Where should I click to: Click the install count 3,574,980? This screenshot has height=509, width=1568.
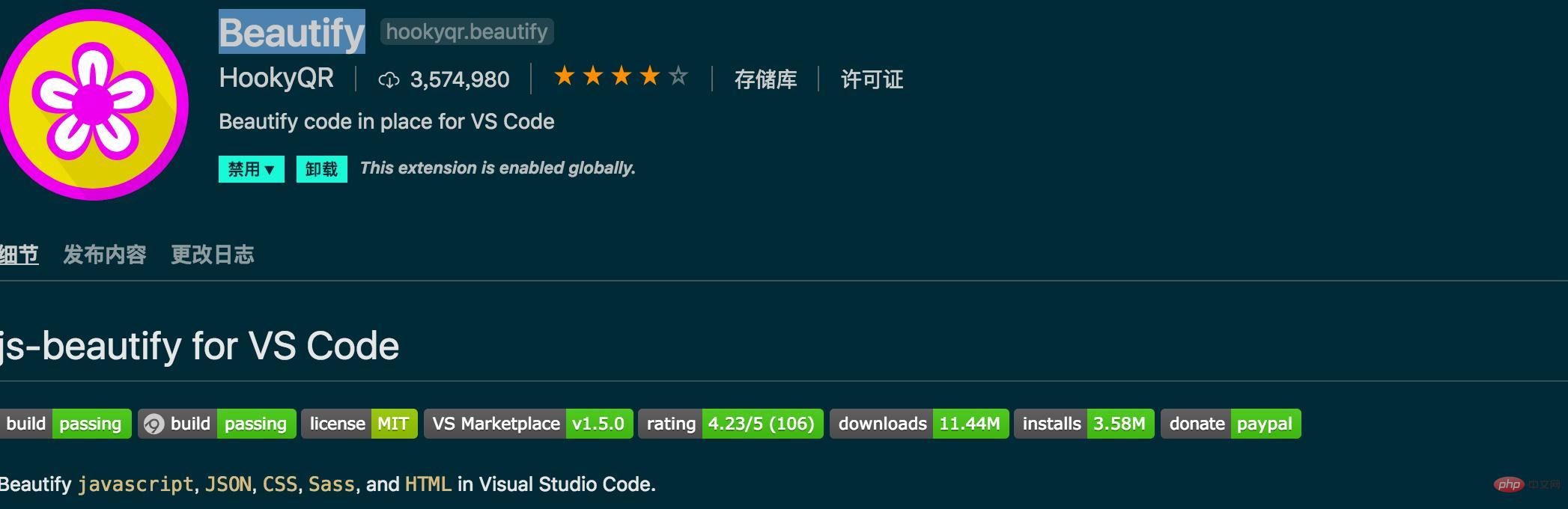[460, 79]
